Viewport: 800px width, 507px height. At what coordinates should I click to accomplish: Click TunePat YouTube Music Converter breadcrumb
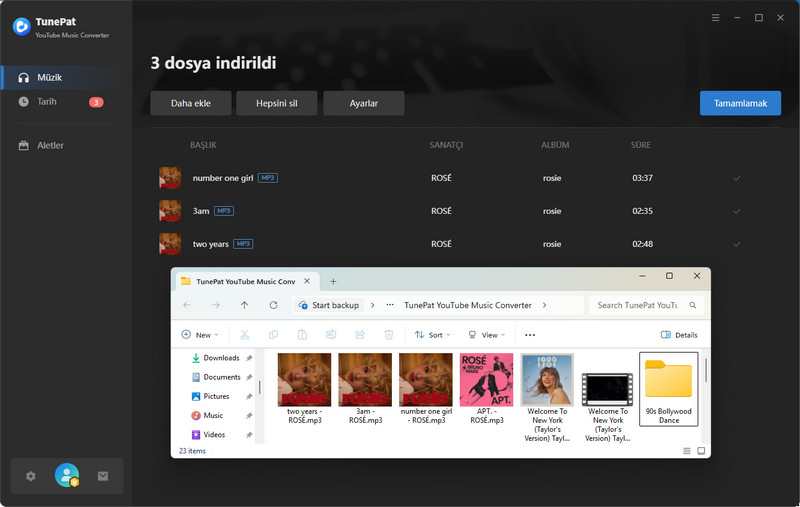pyautogui.click(x=468, y=305)
